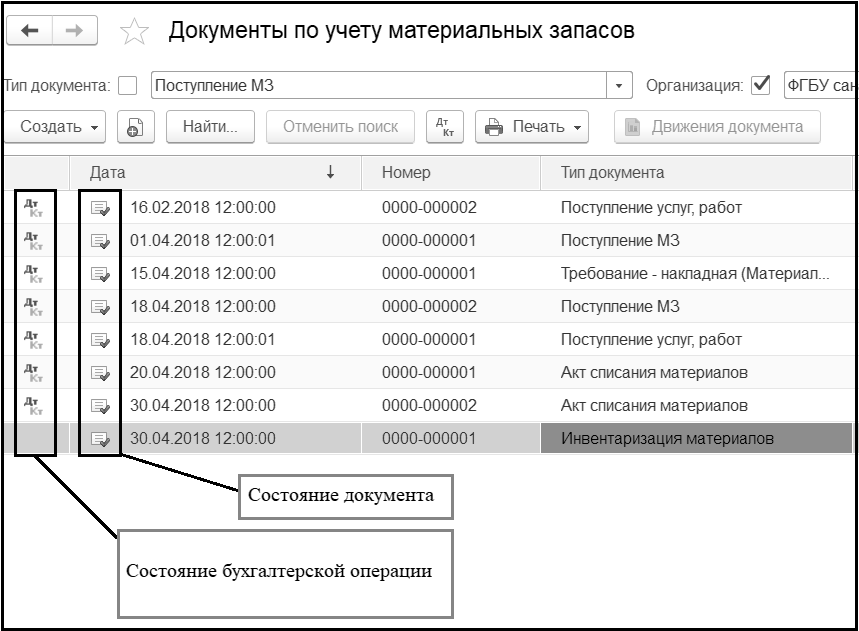Click the Найти... button
This screenshot has height=631, width=859.
click(210, 127)
